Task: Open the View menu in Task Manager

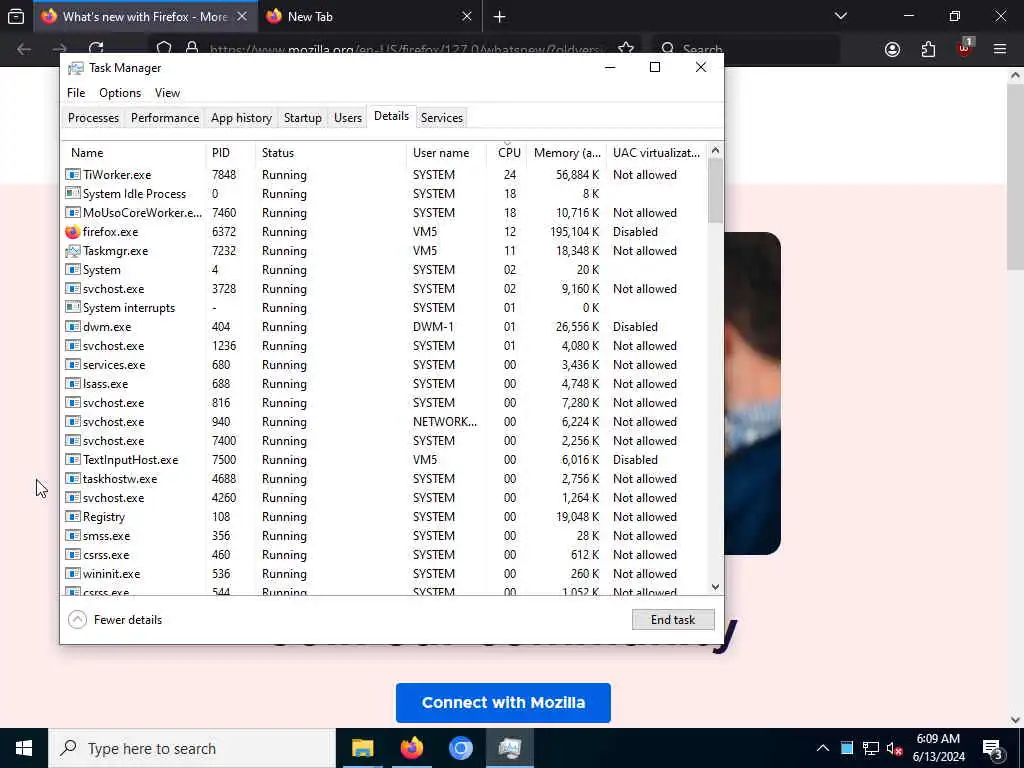Action: (167, 93)
